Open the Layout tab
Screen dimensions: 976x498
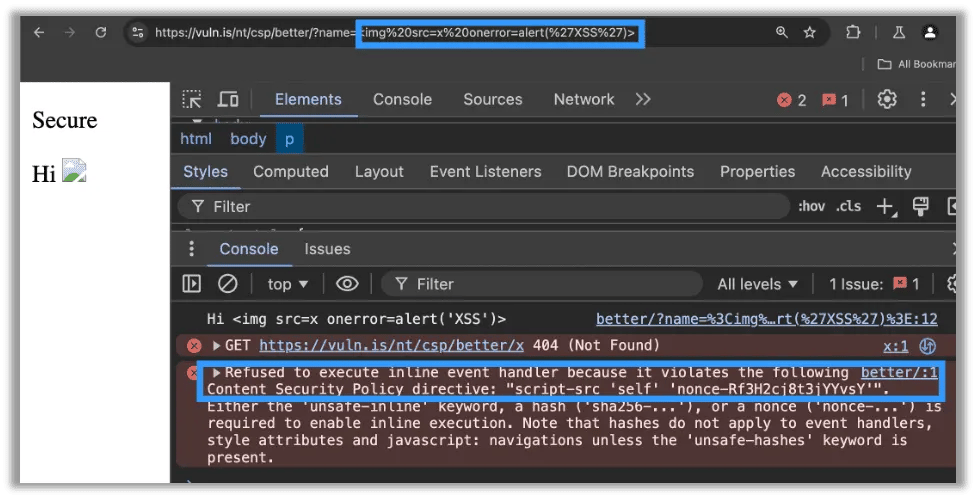[379, 172]
